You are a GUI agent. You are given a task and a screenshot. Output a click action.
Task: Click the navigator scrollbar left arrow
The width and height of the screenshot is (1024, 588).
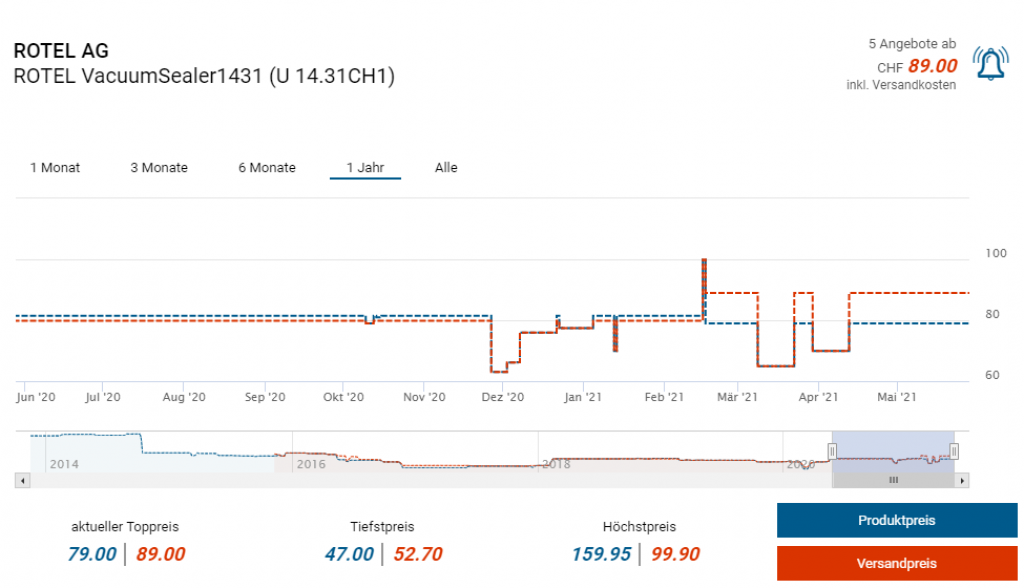click(21, 481)
